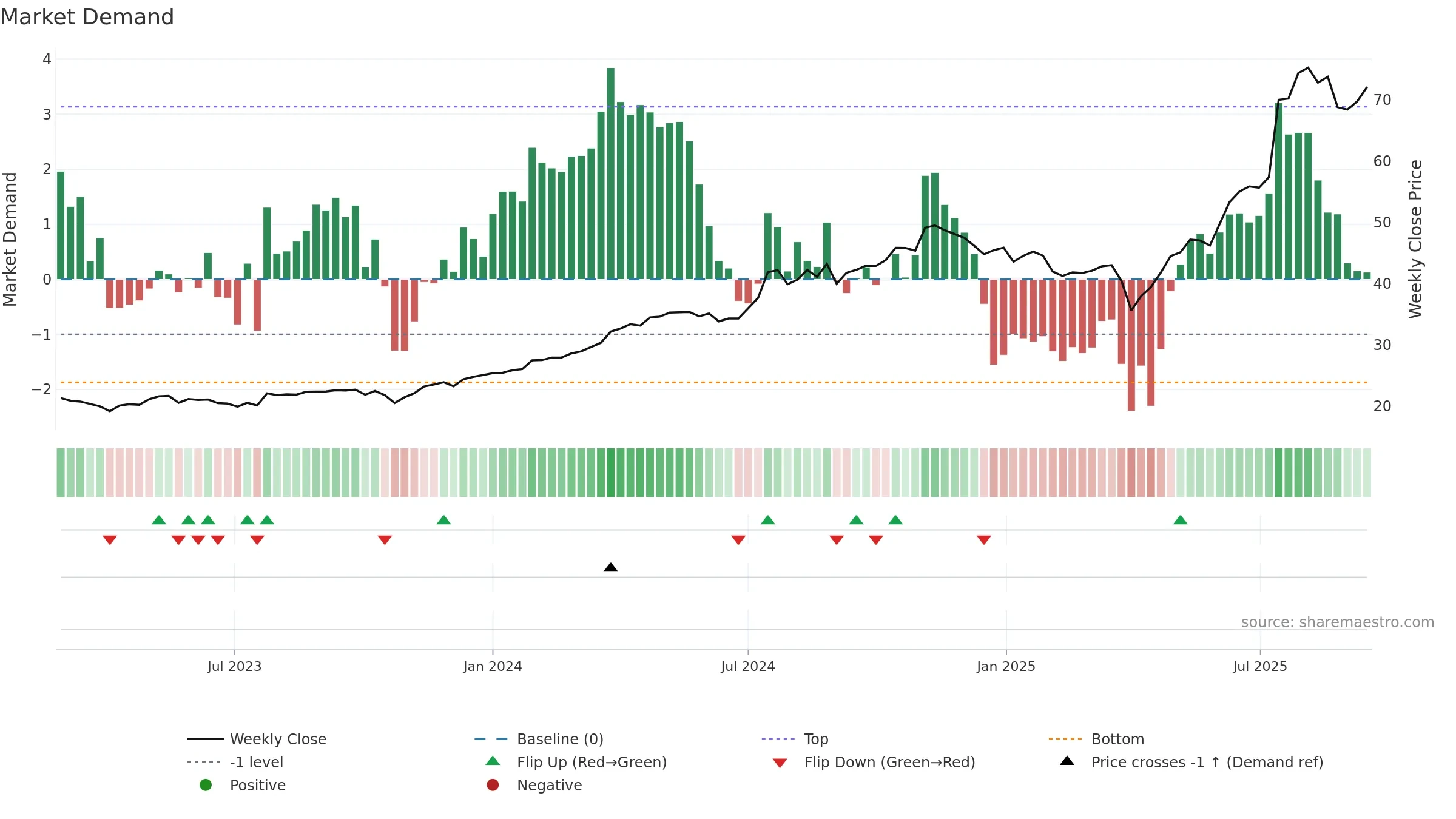
Task: Select the black price-cross marker on the timeline
Action: point(611,567)
